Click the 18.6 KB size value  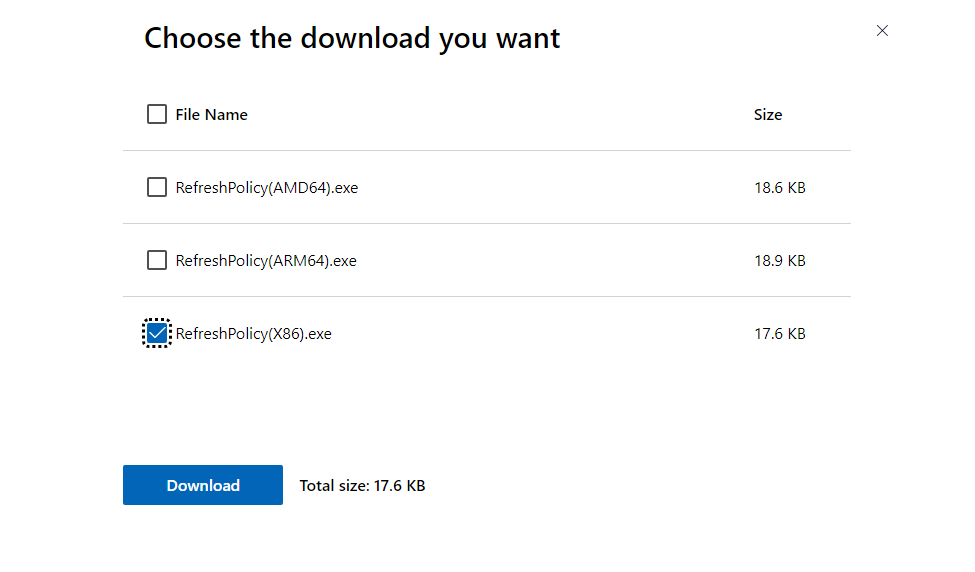[x=779, y=187]
